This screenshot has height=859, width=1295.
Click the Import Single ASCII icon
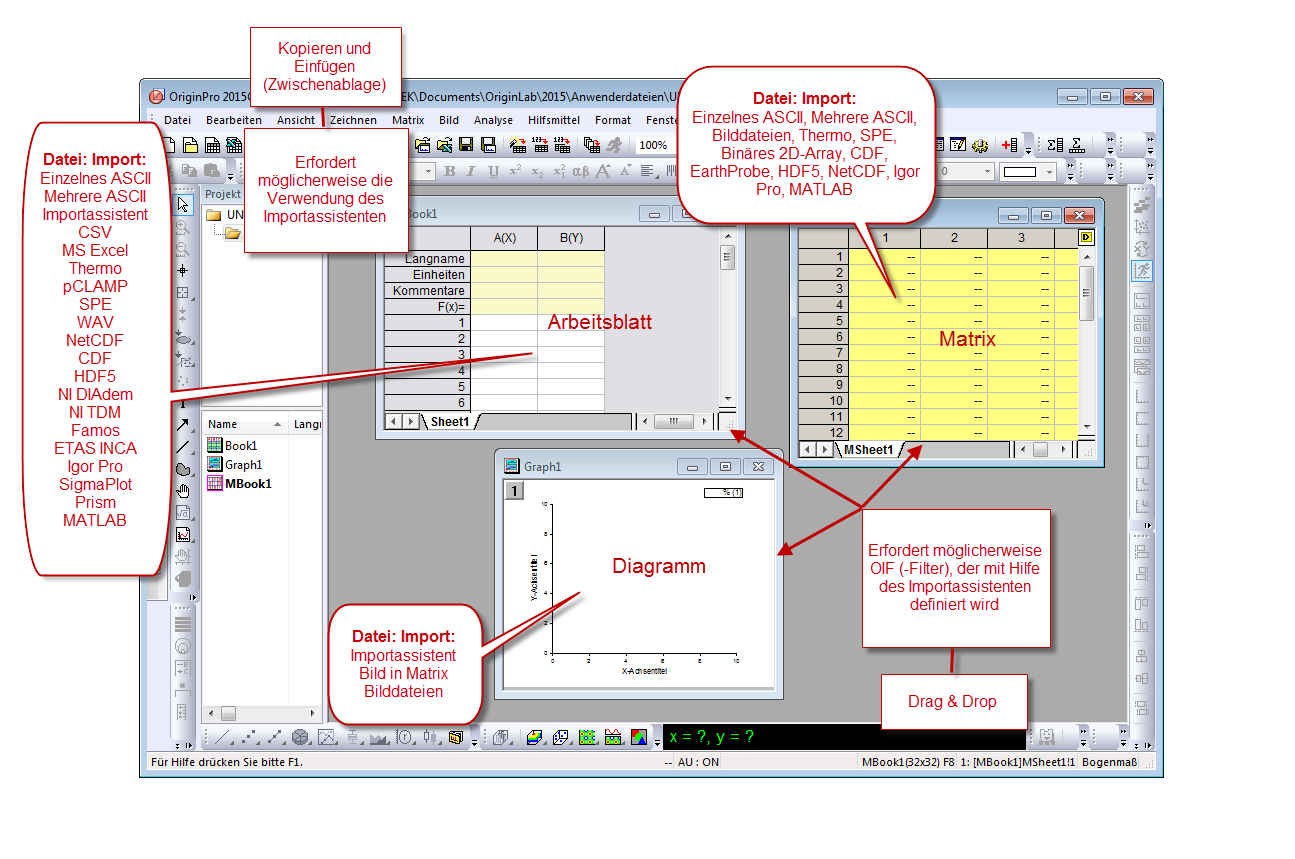point(539,145)
